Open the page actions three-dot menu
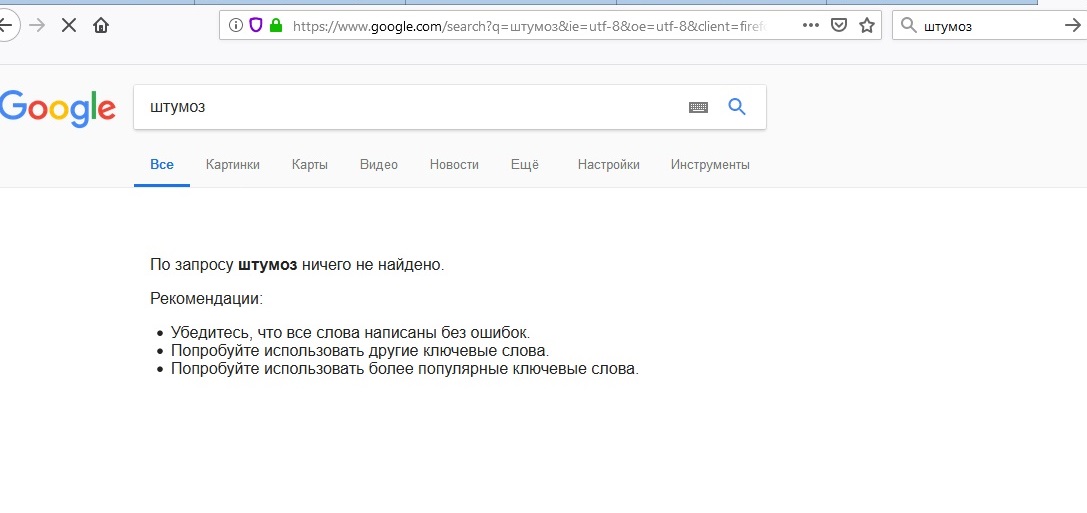Screen dimensions: 1087x513 click(x=810, y=26)
